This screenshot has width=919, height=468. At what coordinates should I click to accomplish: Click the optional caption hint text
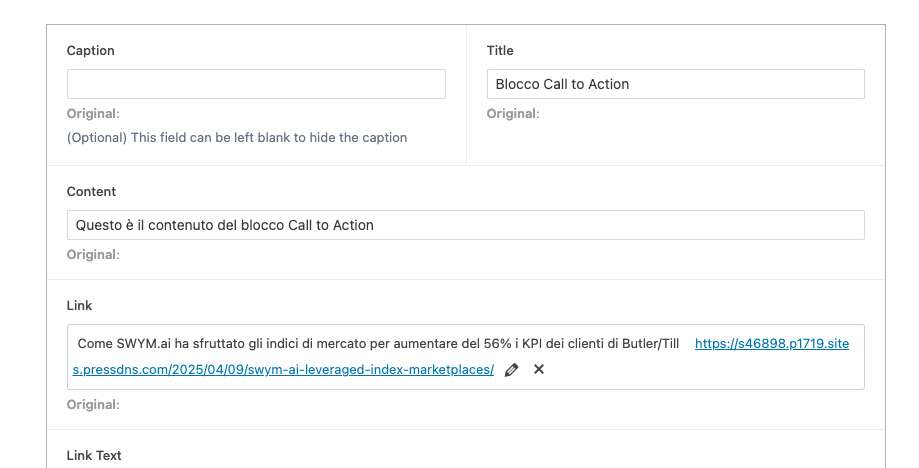[237, 138]
